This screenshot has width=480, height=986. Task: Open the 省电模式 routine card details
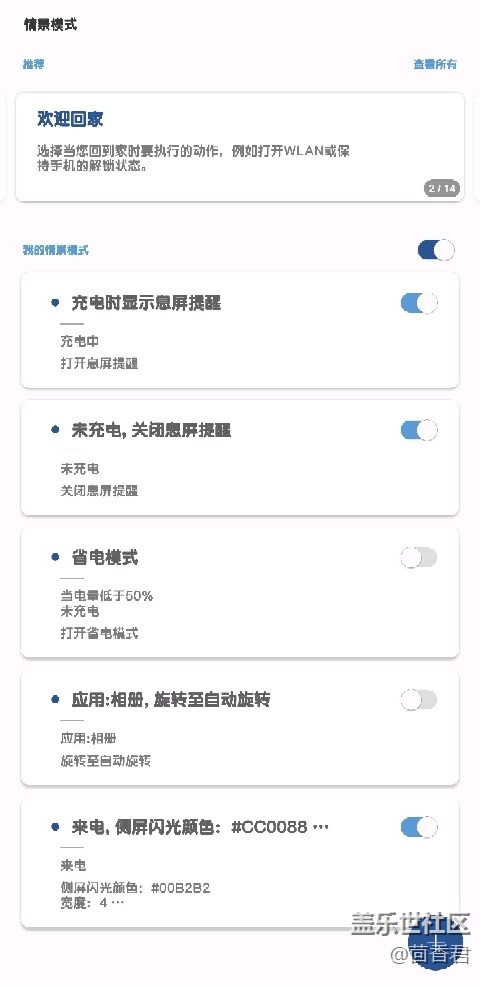point(240,592)
